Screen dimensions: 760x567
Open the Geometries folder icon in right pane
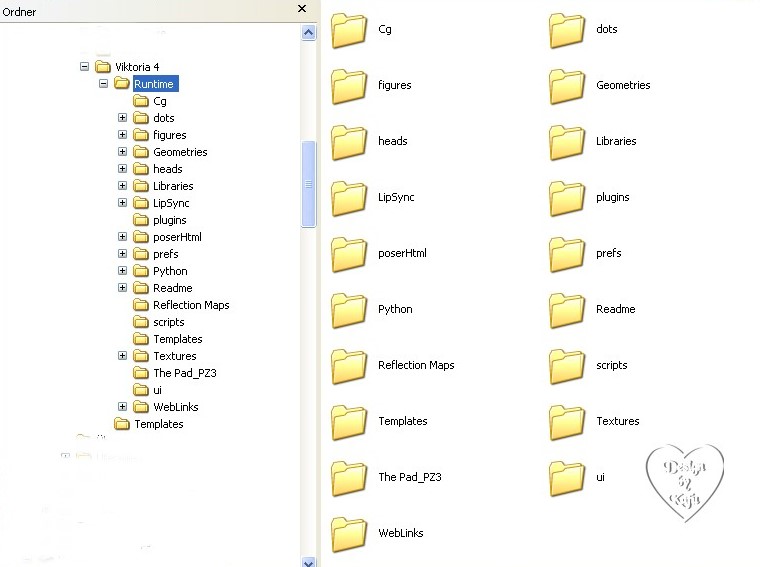(x=567, y=87)
